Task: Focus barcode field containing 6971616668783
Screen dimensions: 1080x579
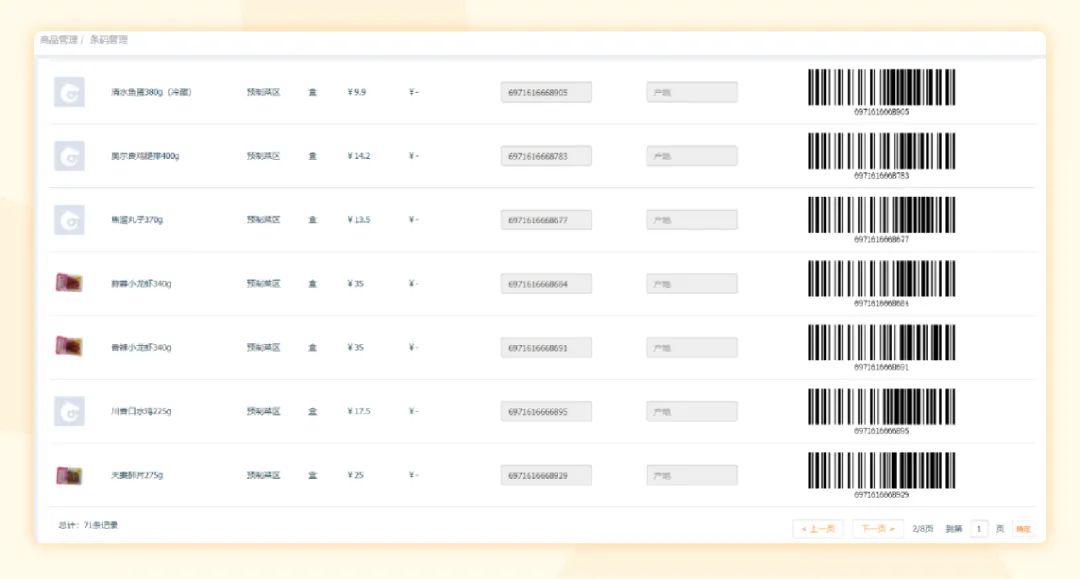Action: (x=546, y=156)
